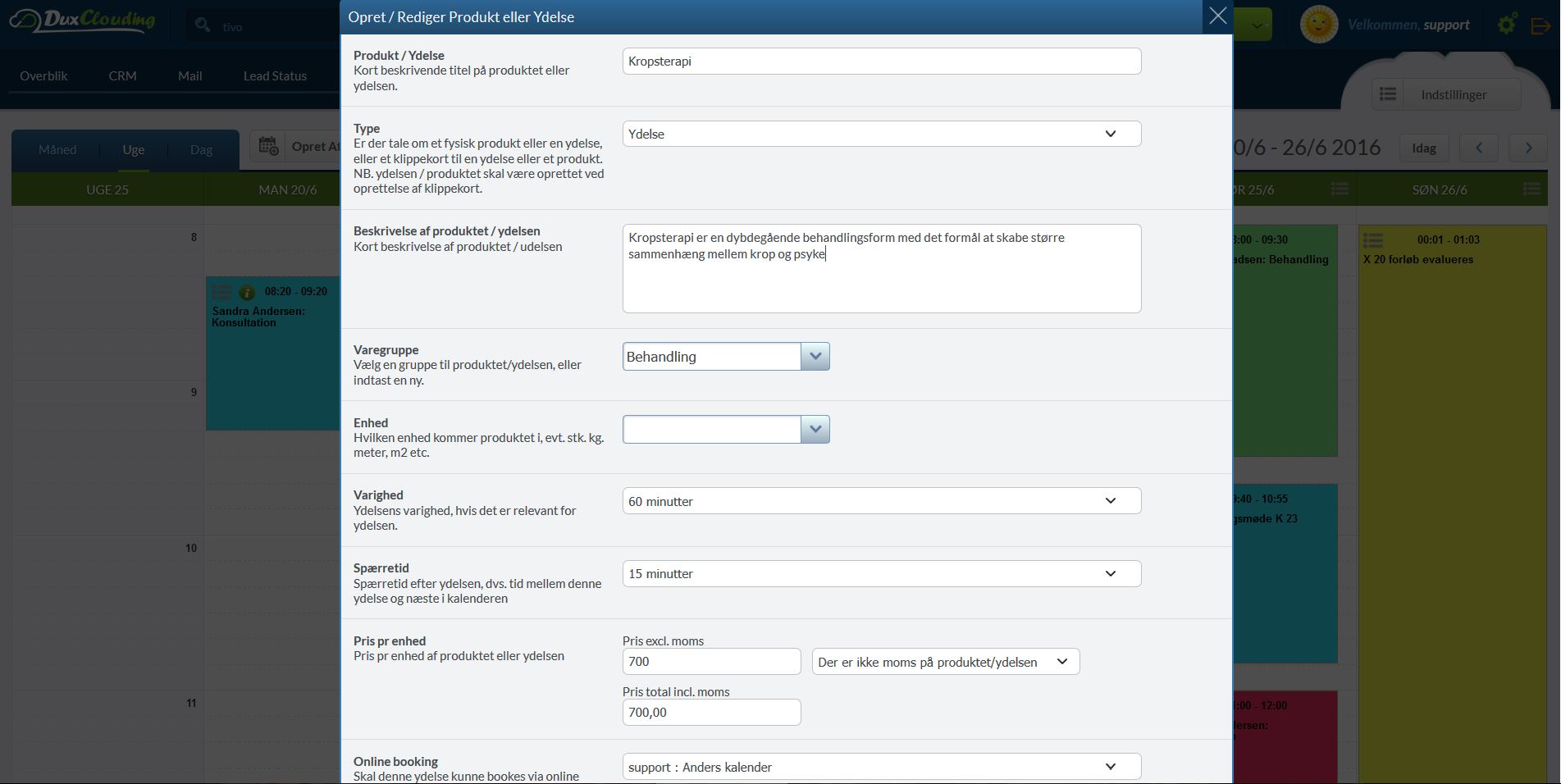Click the DuxClouding logo
Image resolution: width=1561 pixels, height=784 pixels.
coord(82,21)
